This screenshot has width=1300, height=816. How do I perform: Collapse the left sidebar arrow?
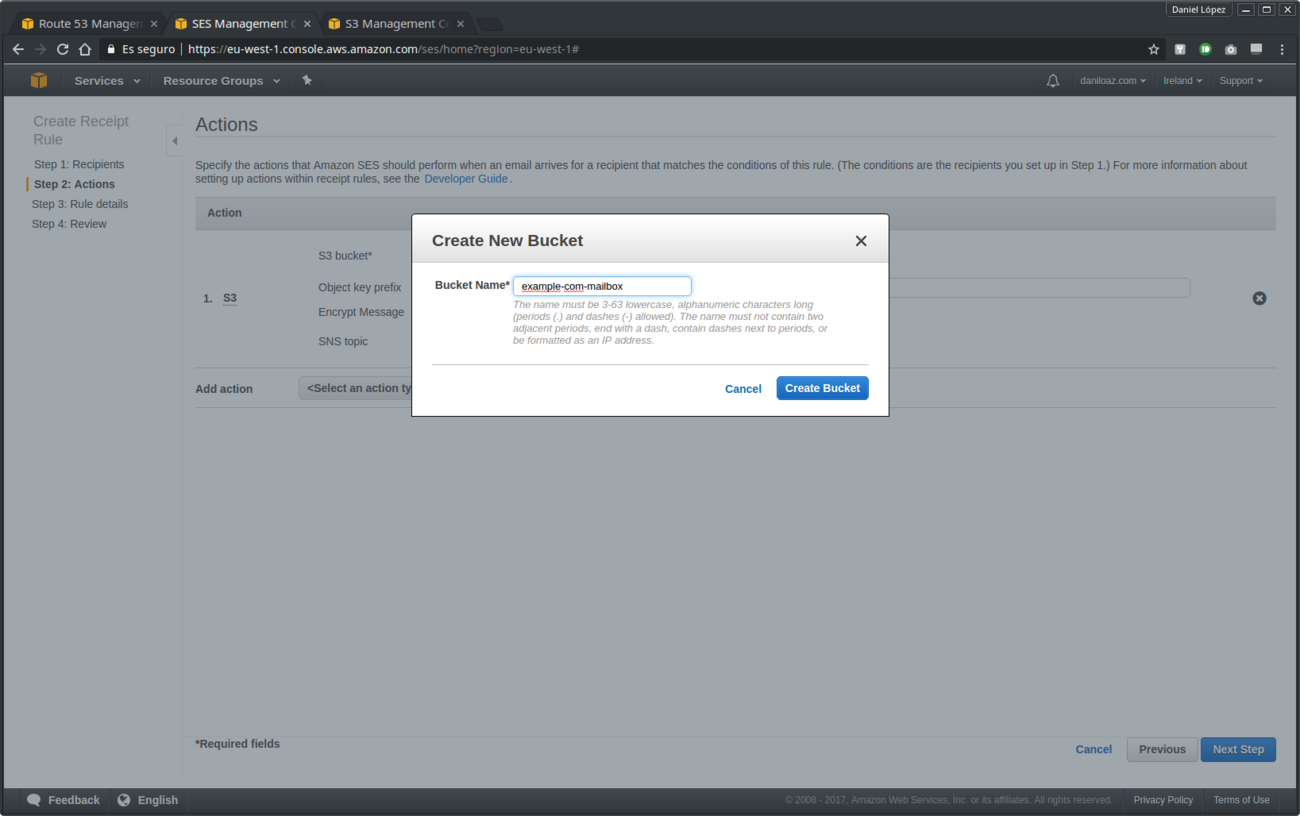174,141
